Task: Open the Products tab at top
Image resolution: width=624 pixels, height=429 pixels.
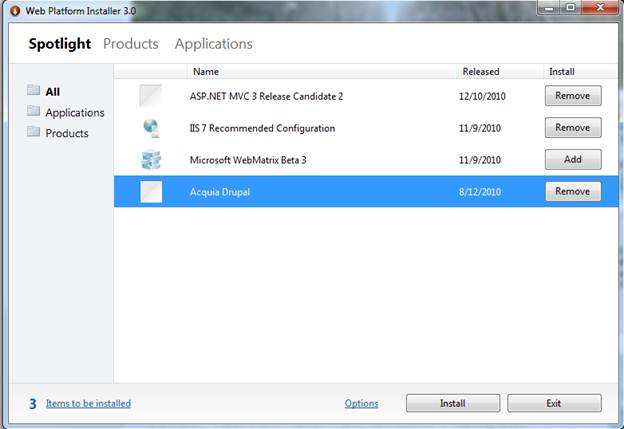Action: 131,43
